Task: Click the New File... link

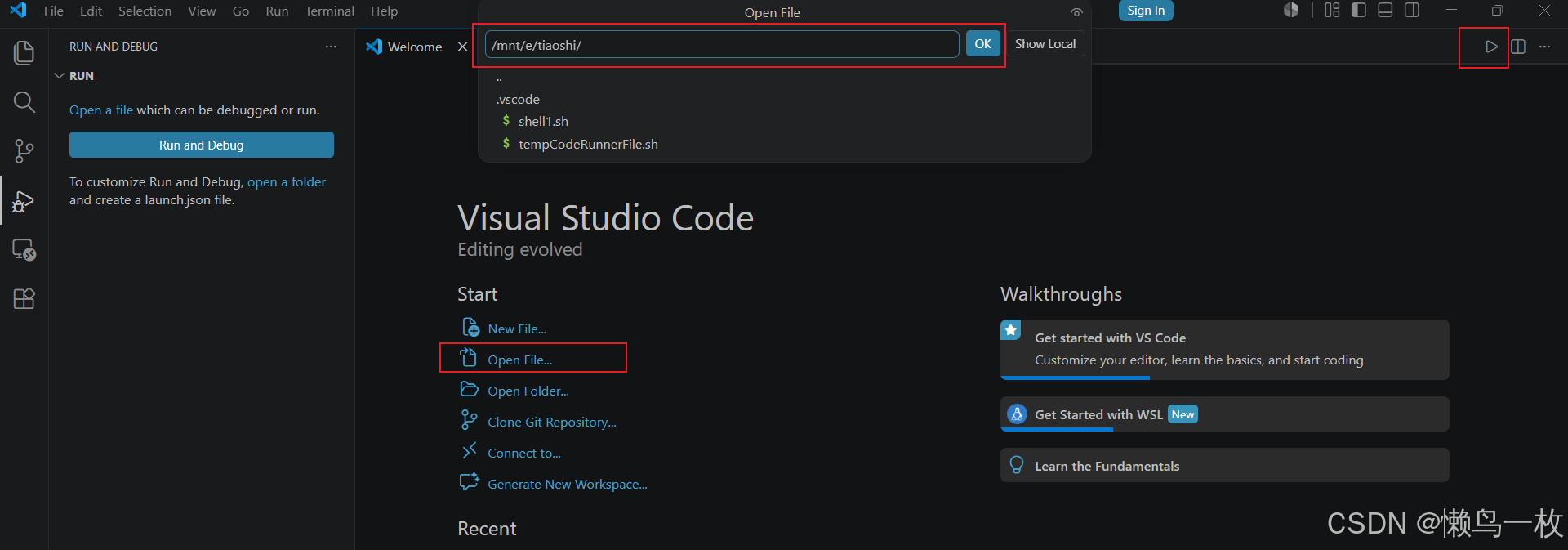Action: coord(517,329)
